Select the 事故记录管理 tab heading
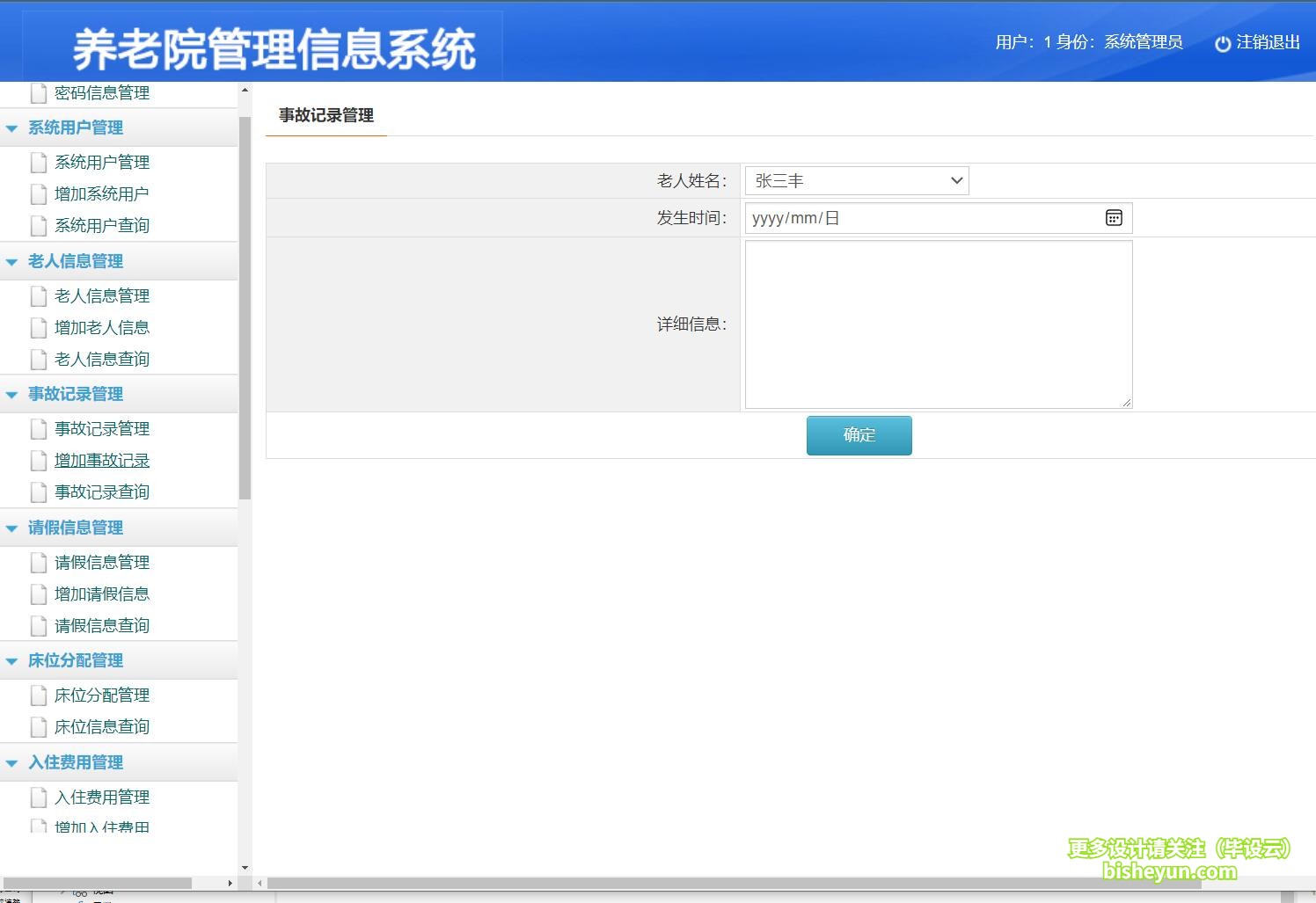 326,116
